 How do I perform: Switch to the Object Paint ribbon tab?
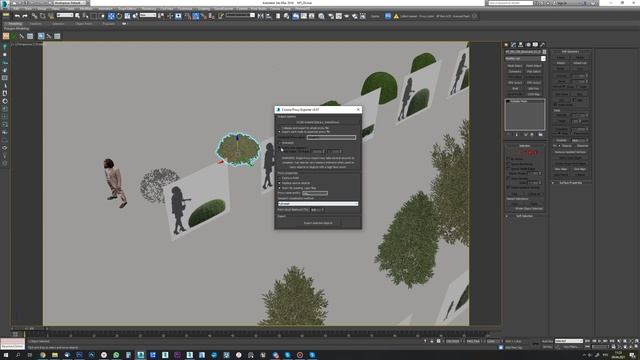84,24
